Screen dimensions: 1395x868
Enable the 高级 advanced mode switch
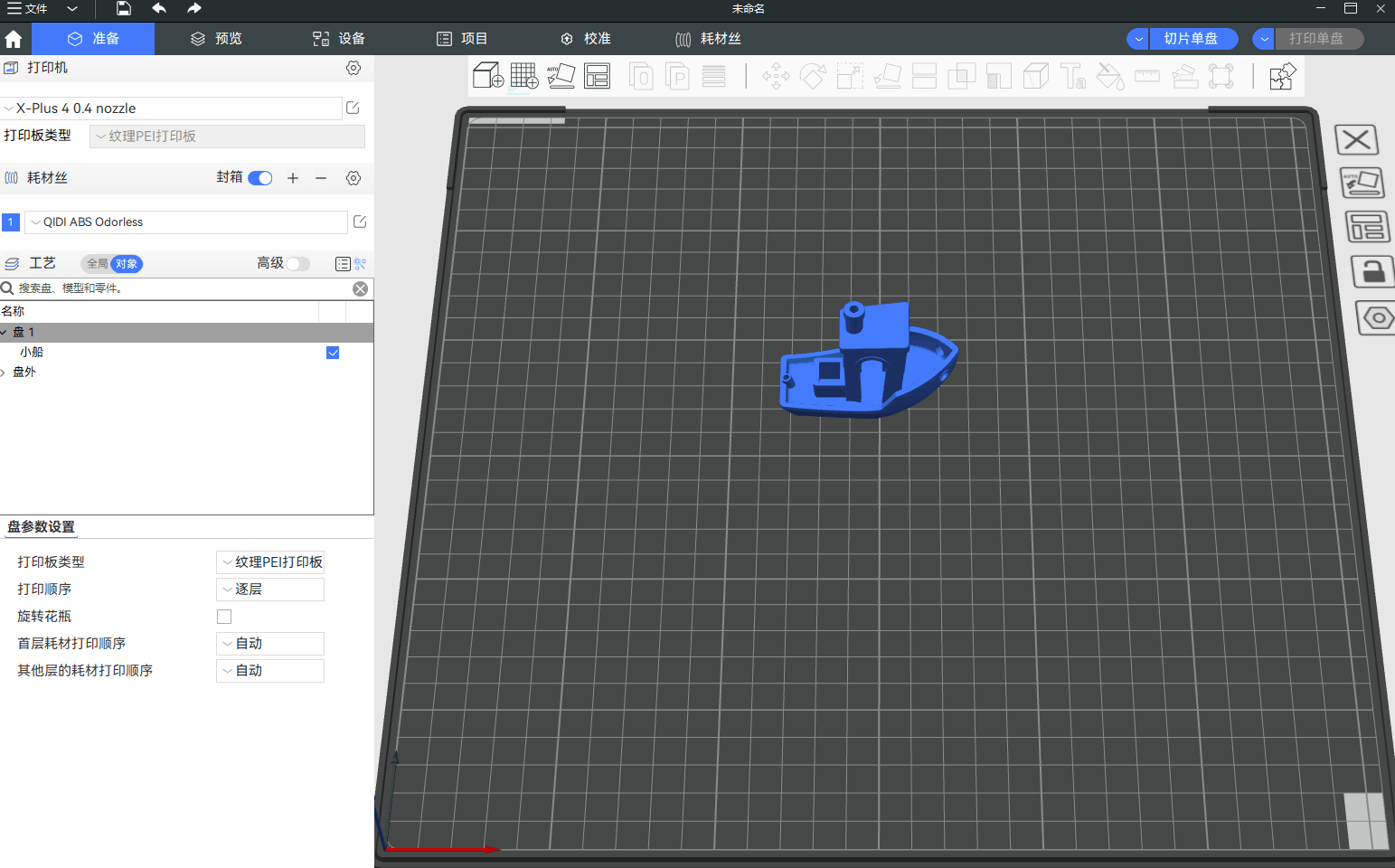[297, 264]
